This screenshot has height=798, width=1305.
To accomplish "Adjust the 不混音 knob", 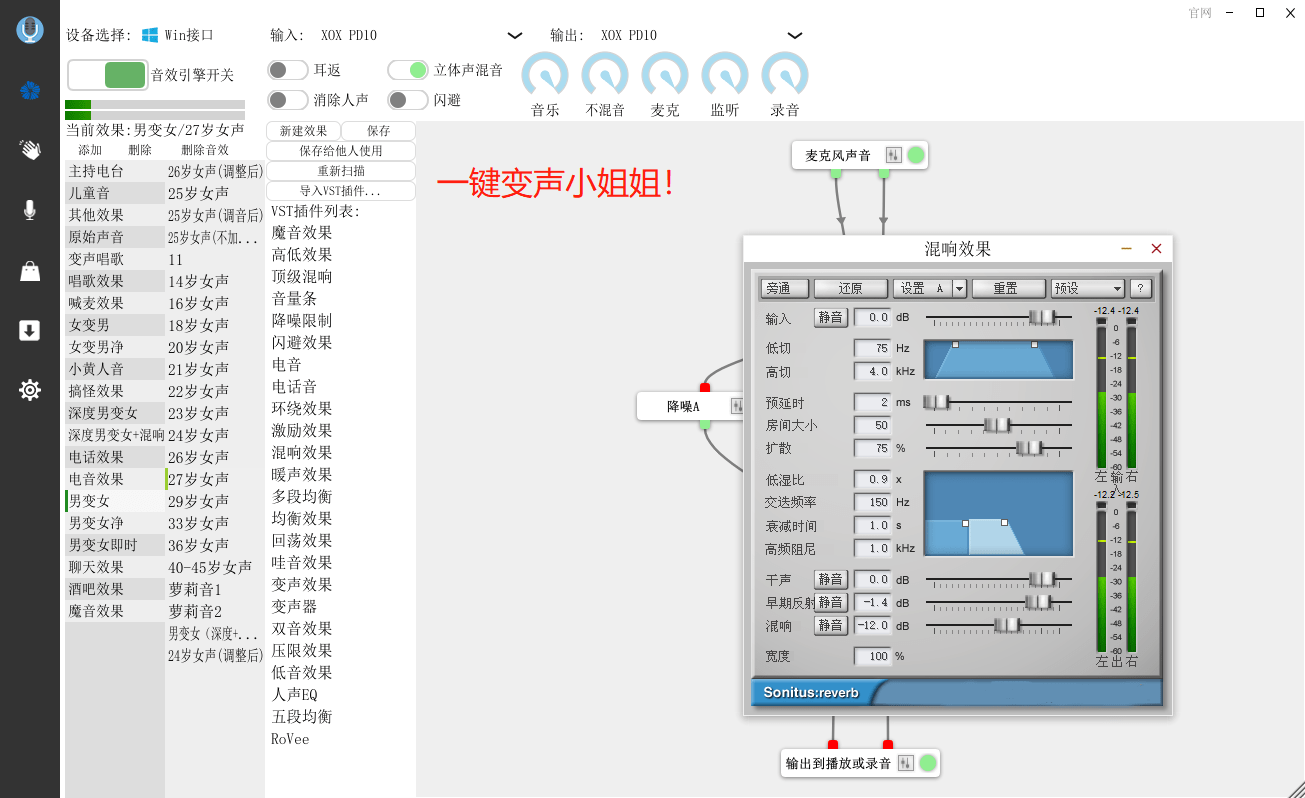I will [605, 75].
